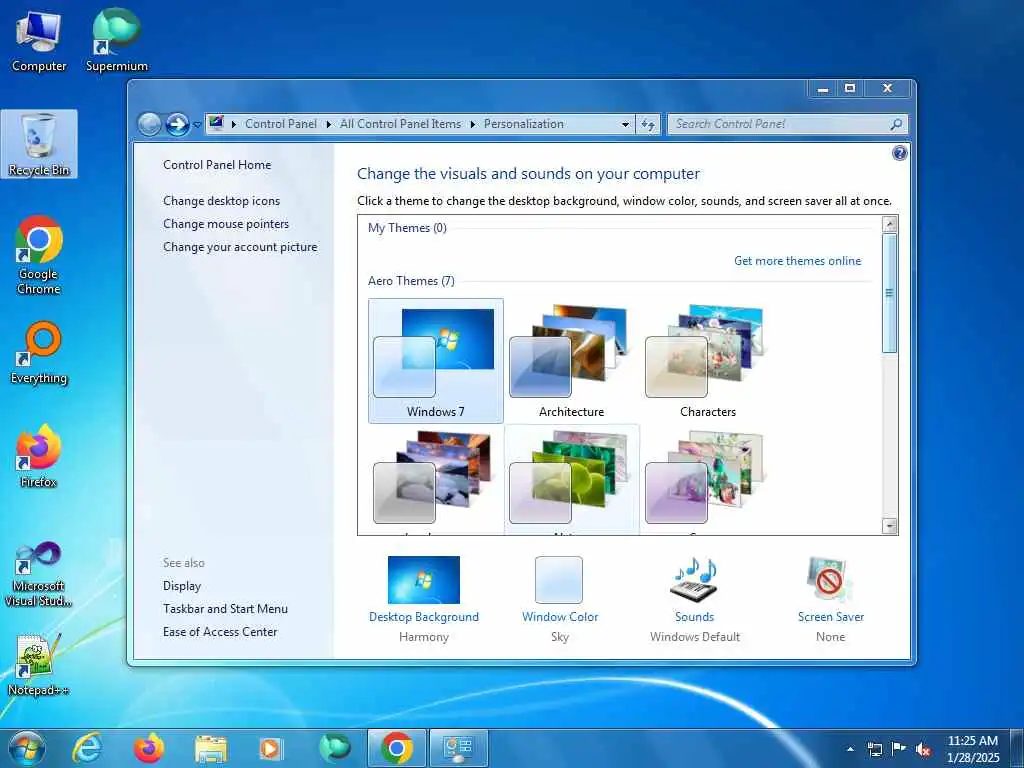The height and width of the screenshot is (768, 1024).
Task: Expand arrow before Control Panel breadcrumb
Action: click(x=234, y=124)
